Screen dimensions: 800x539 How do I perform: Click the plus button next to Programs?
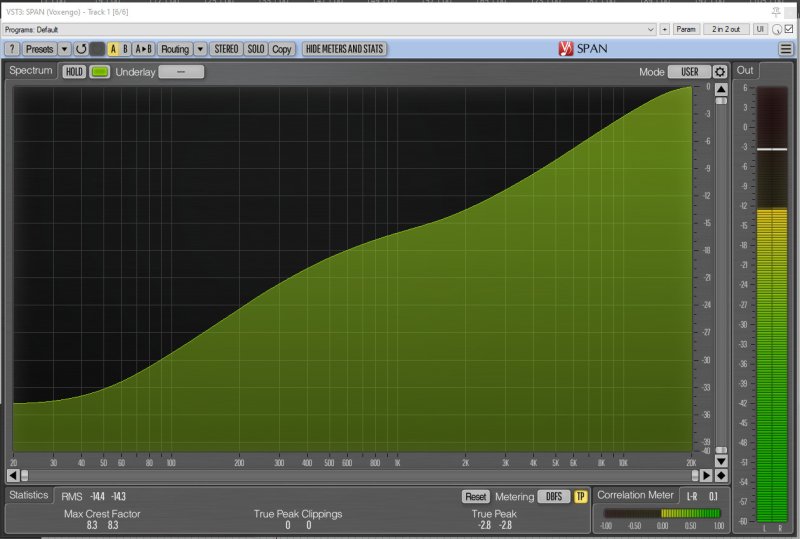(664, 30)
